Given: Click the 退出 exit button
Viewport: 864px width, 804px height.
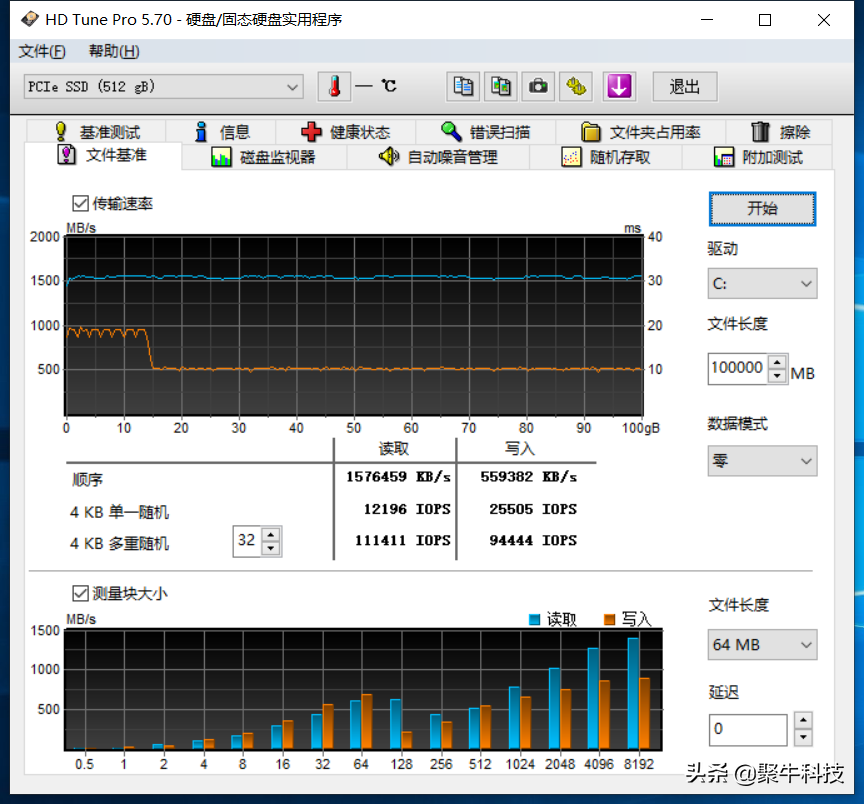Looking at the screenshot, I should pos(685,87).
